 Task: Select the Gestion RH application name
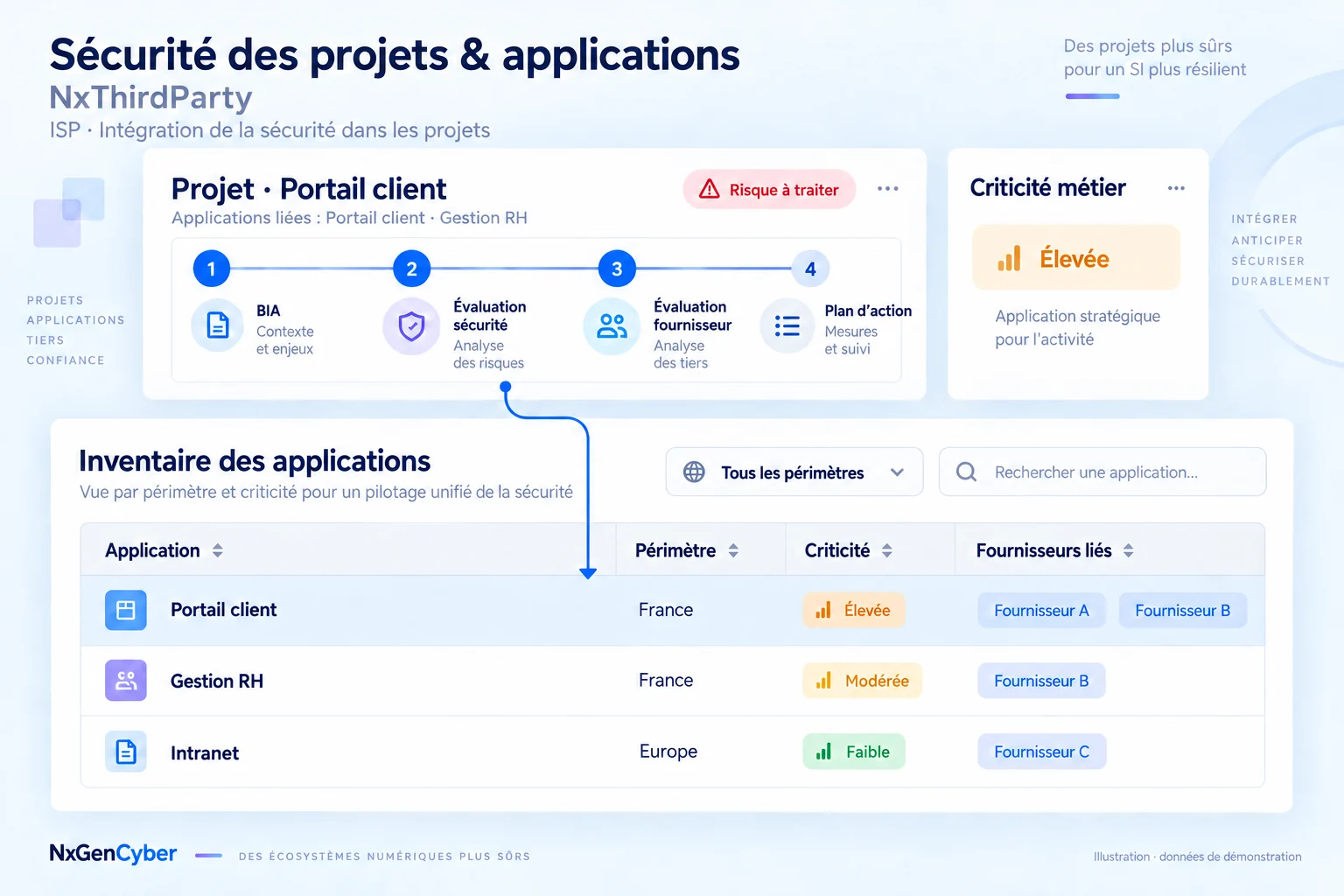pyautogui.click(x=217, y=681)
